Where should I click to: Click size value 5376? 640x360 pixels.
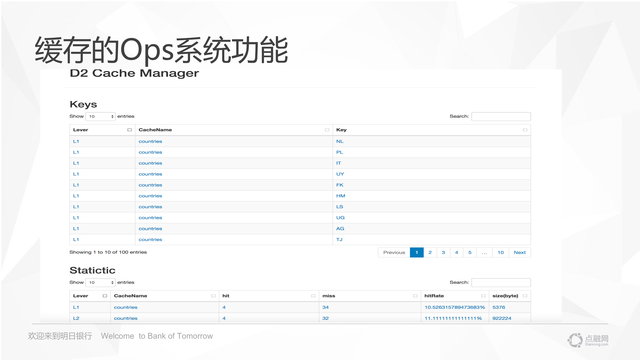click(499, 307)
